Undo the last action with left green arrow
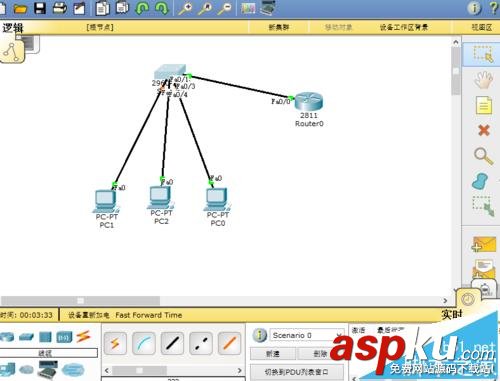Viewport: 500px width, 381px height. click(x=143, y=8)
